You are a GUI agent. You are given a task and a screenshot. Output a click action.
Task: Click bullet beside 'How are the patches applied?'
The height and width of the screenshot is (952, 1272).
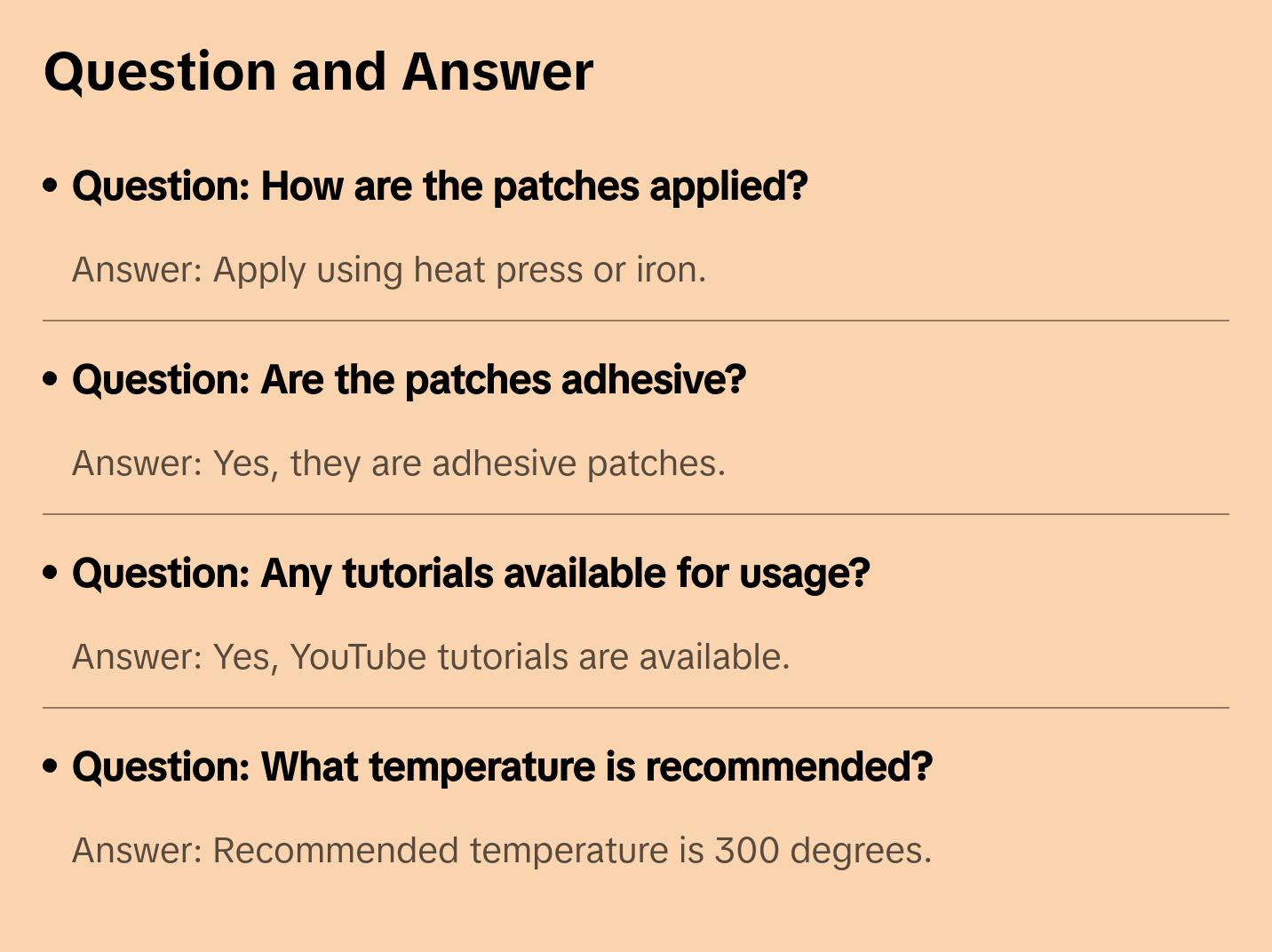(x=51, y=186)
